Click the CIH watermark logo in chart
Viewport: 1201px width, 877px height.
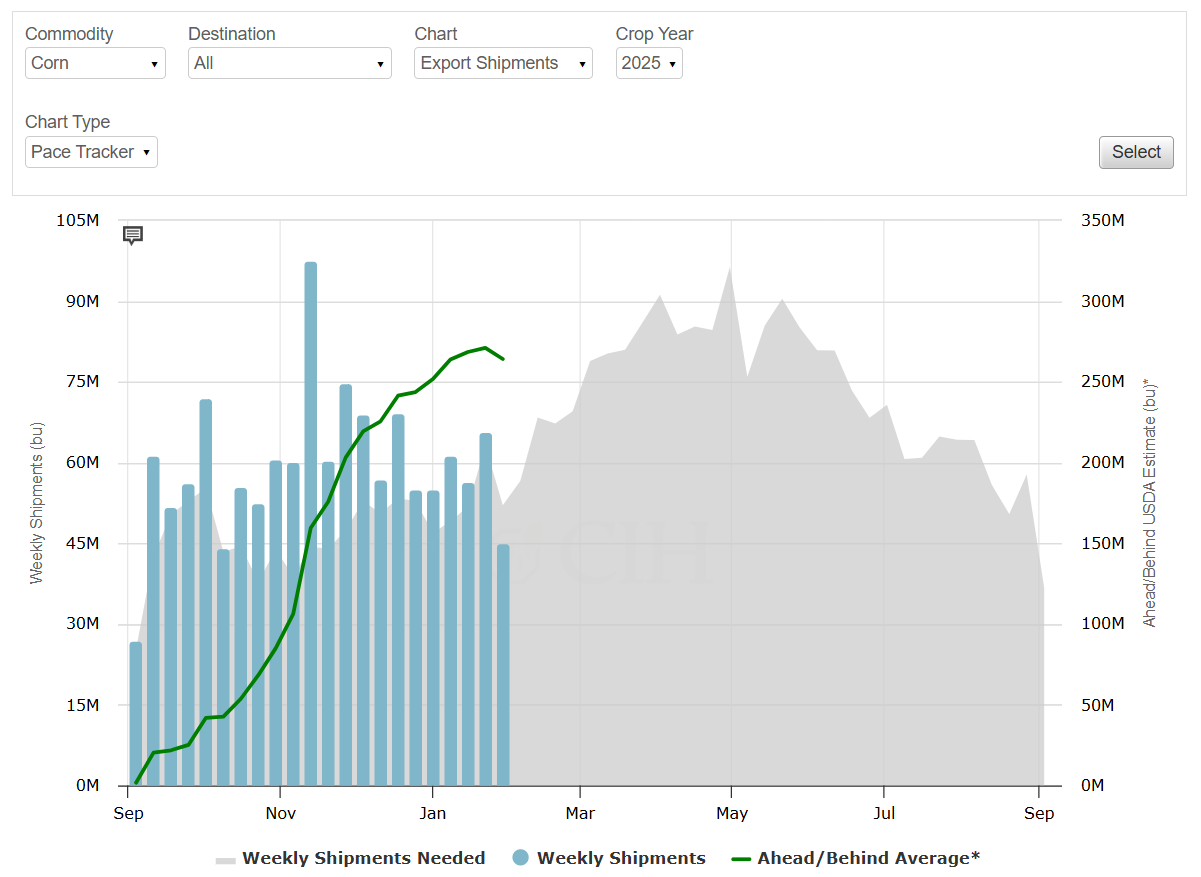pyautogui.click(x=635, y=552)
